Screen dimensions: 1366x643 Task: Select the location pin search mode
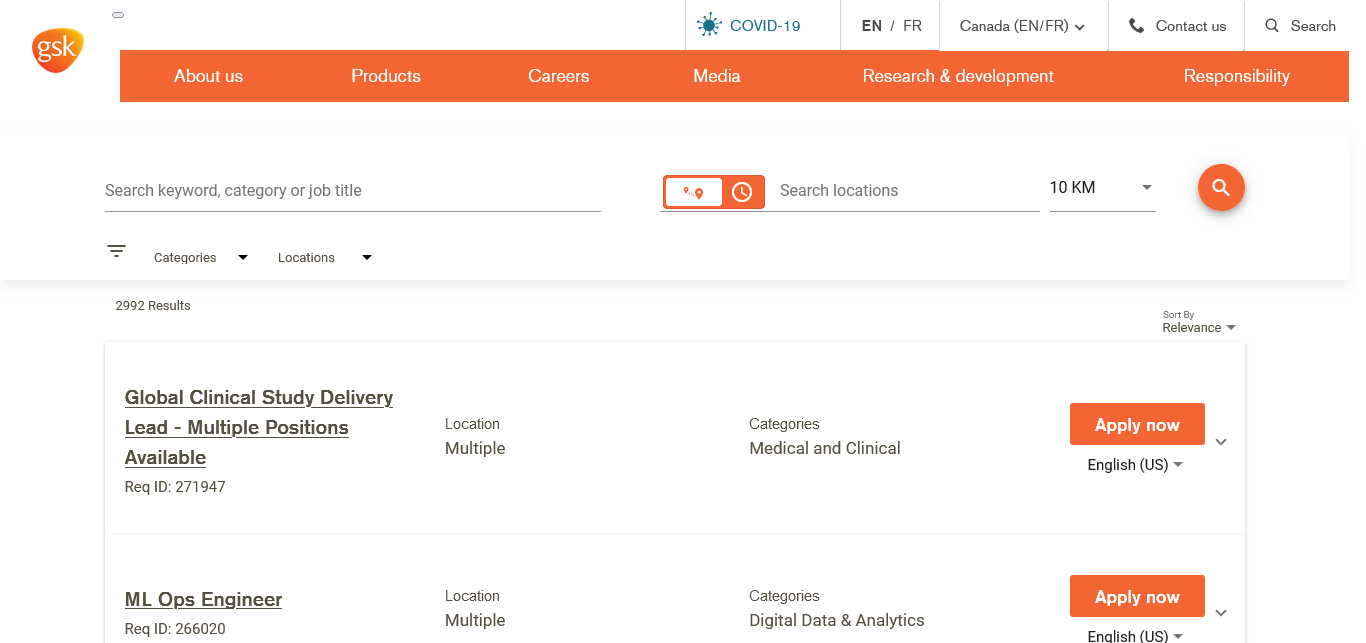pos(693,192)
